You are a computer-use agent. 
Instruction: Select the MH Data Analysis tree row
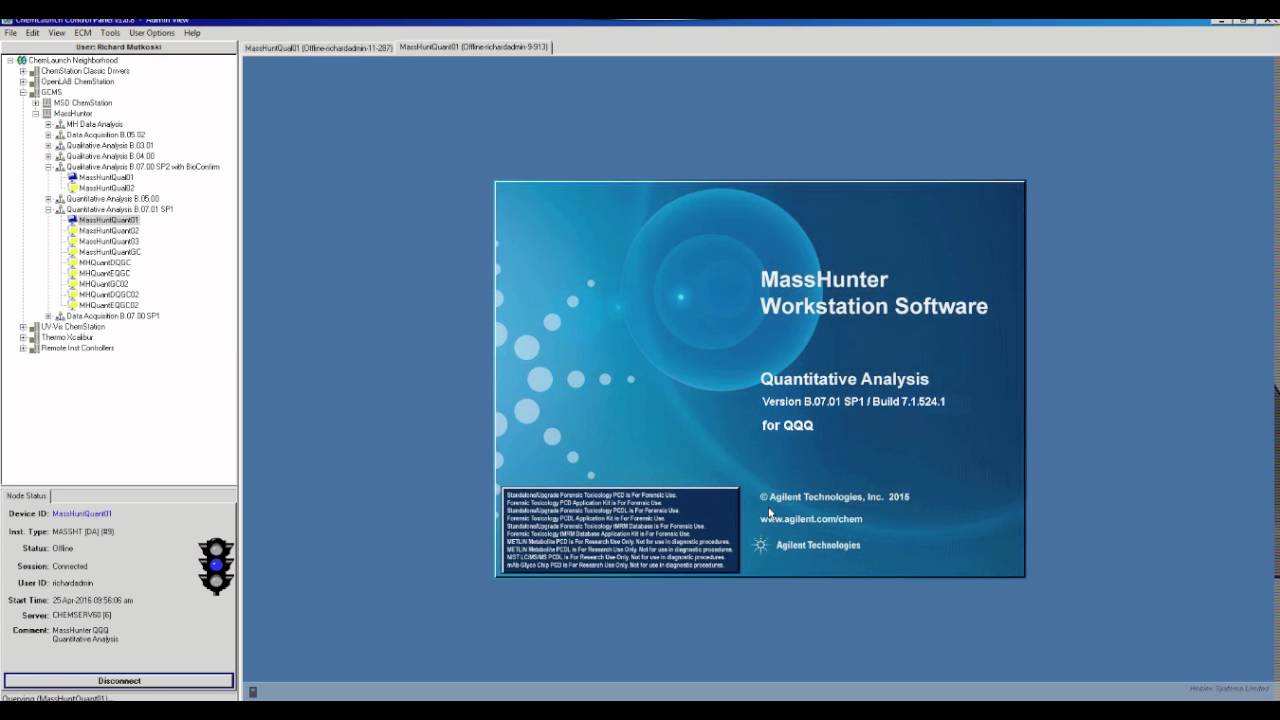pos(95,124)
